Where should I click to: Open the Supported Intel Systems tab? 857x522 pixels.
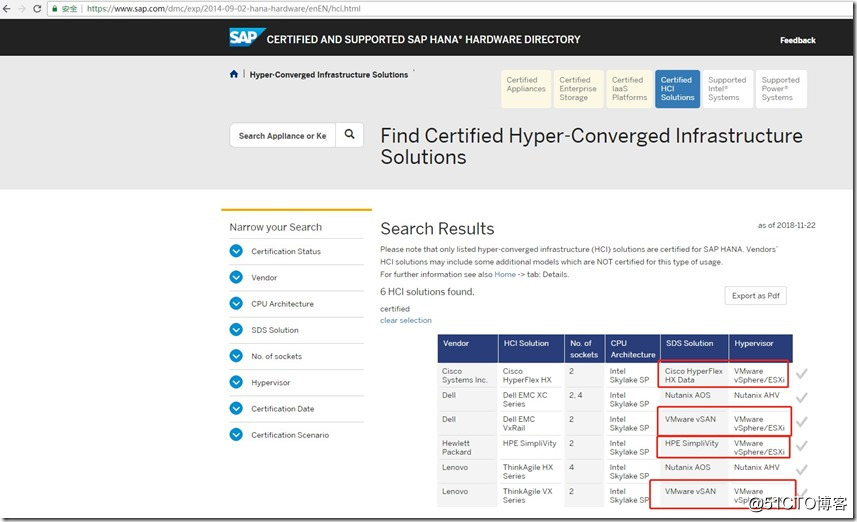[727, 89]
